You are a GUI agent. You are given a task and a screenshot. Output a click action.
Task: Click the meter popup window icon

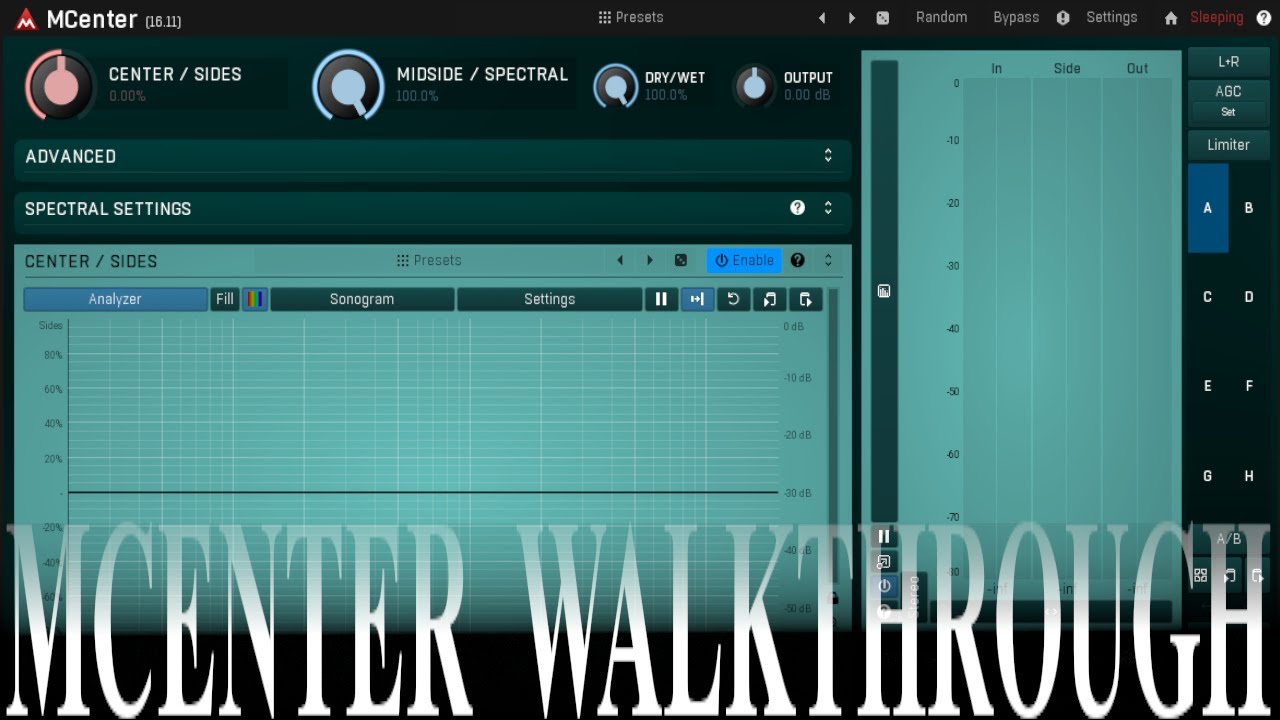884,562
